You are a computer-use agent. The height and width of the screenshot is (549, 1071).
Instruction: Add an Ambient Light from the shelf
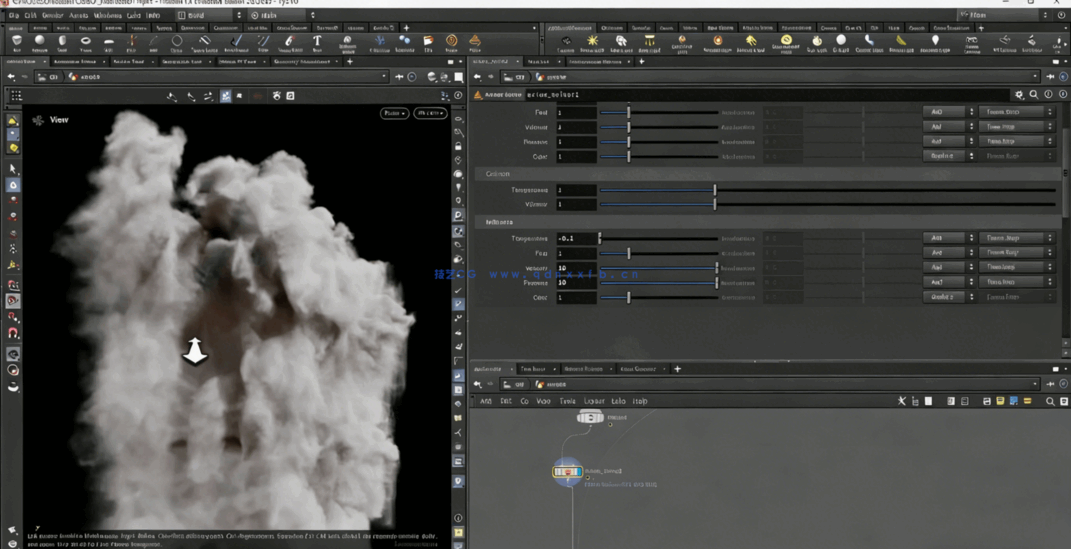(935, 44)
